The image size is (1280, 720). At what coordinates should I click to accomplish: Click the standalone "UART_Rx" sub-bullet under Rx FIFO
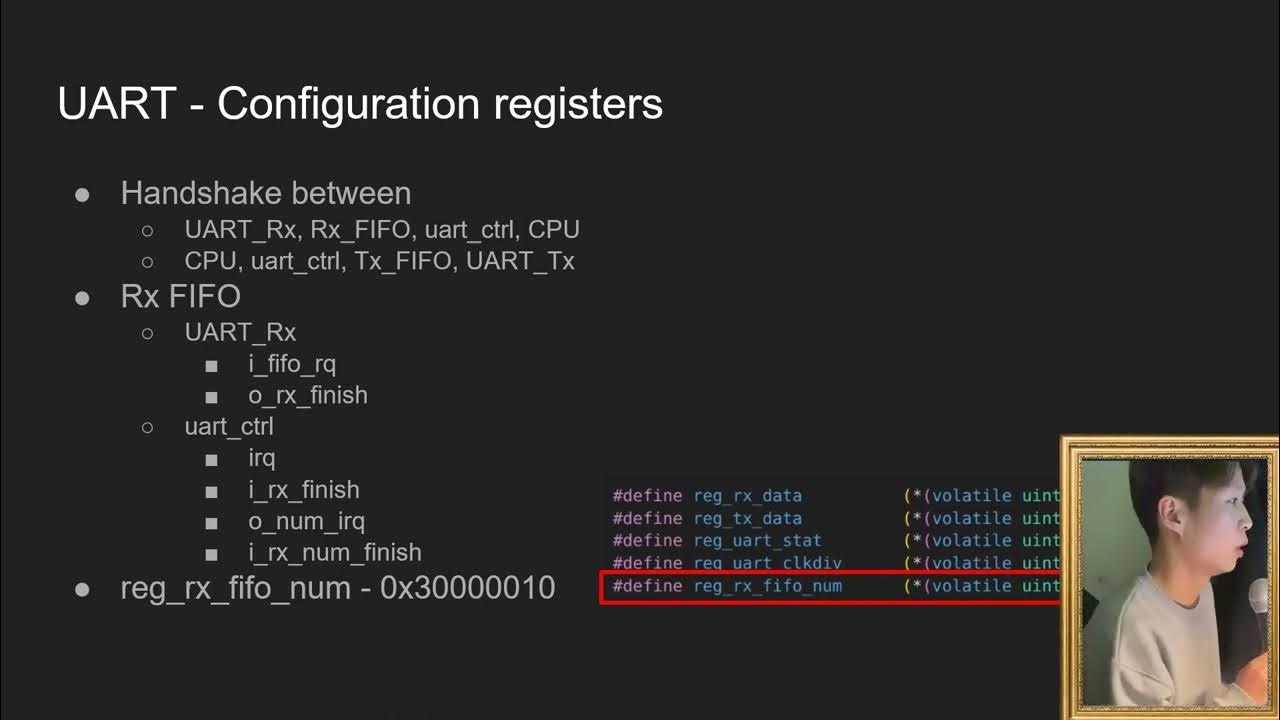240,332
